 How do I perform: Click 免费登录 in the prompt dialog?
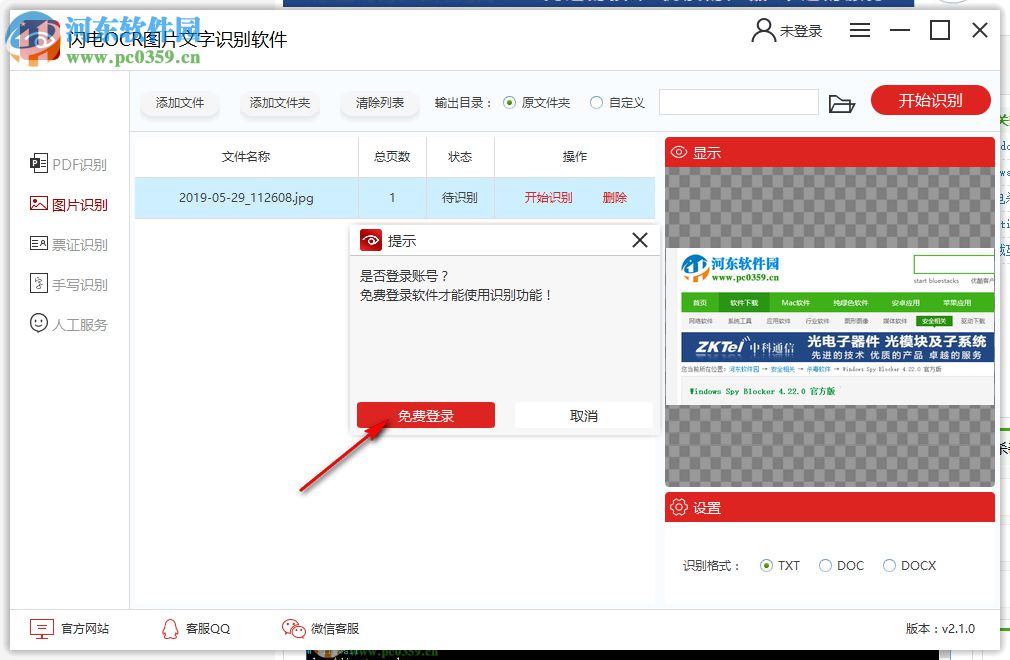coord(425,415)
